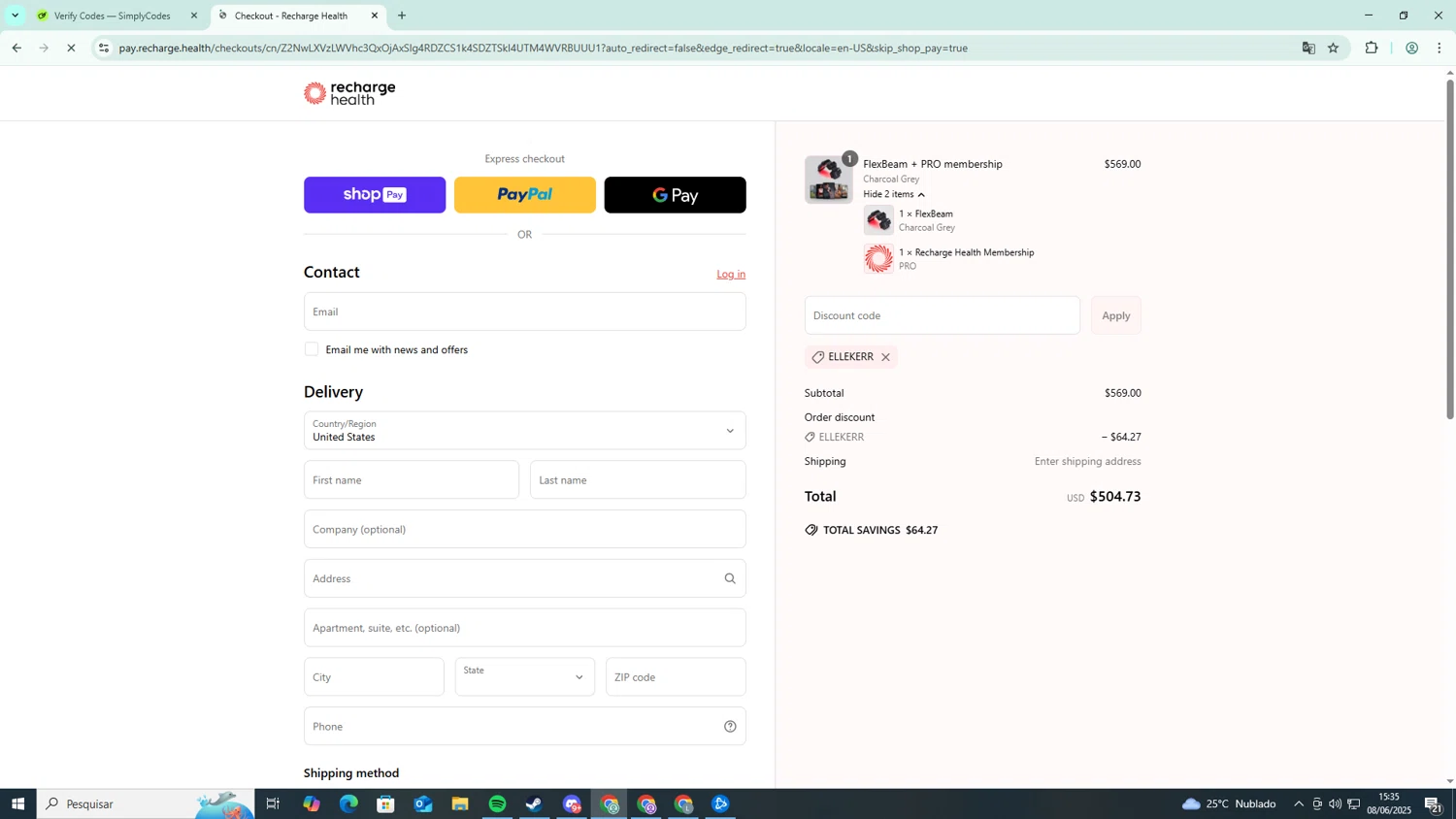The height and width of the screenshot is (819, 1456).
Task: Pay with PayPal express button
Action: 525,195
